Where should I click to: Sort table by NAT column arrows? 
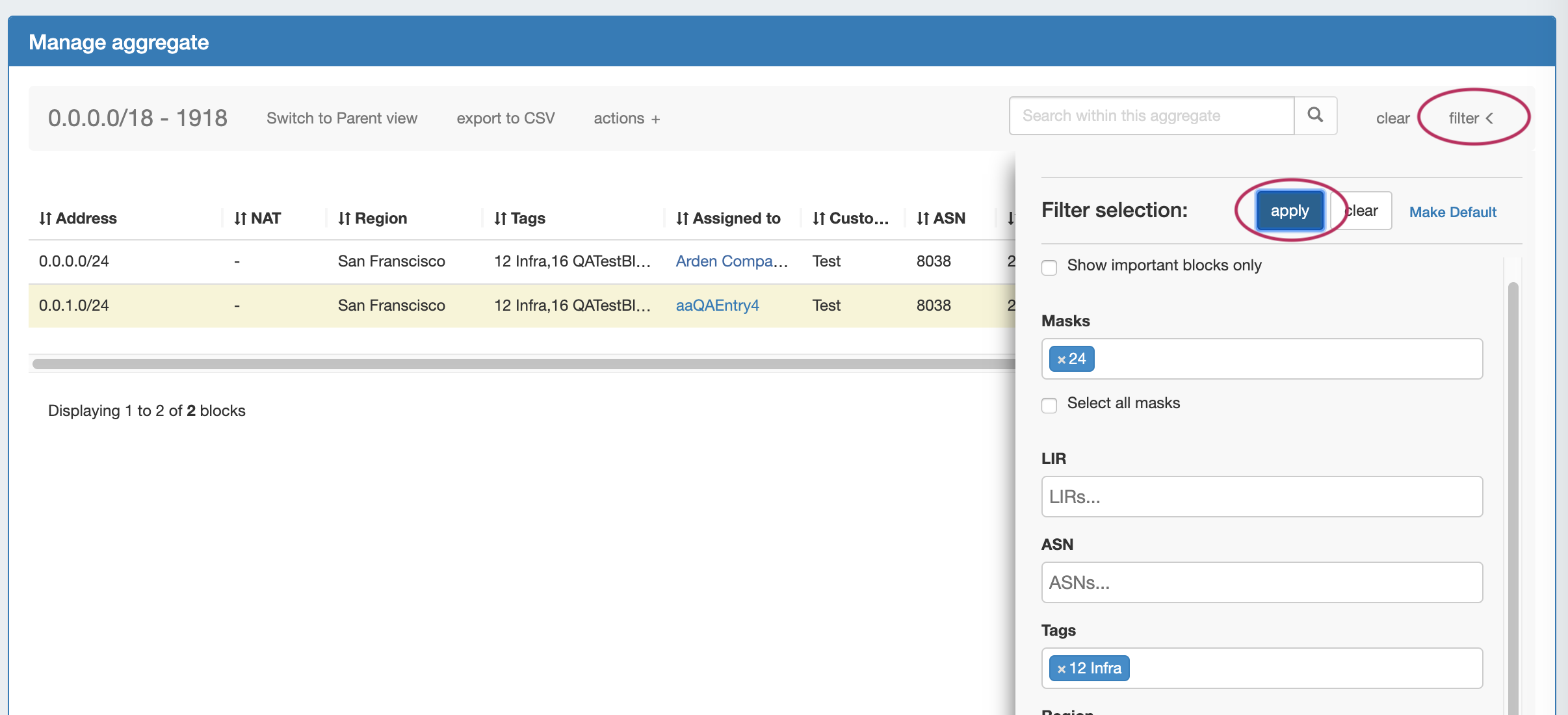click(240, 218)
